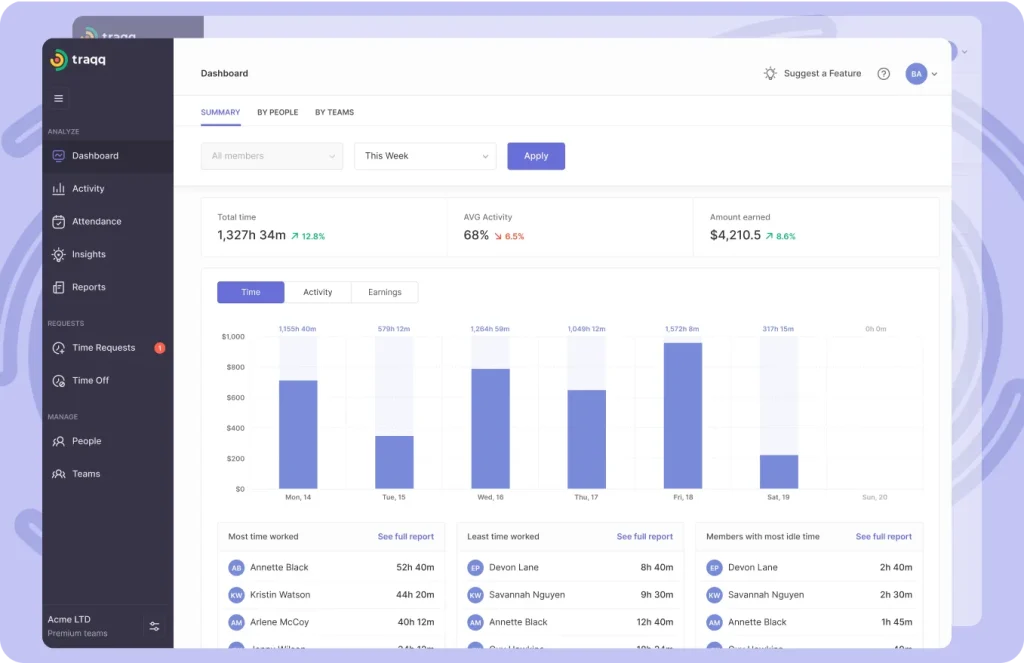Expand the BA profile menu chevron

coord(935,74)
